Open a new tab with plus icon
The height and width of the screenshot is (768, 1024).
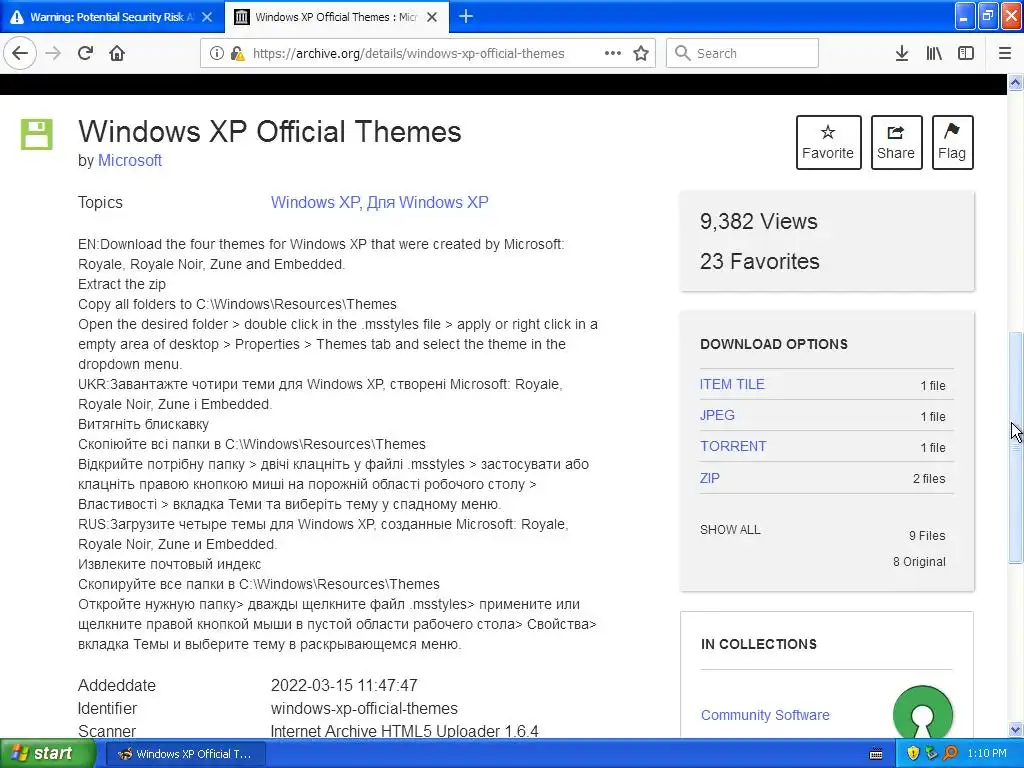[466, 16]
